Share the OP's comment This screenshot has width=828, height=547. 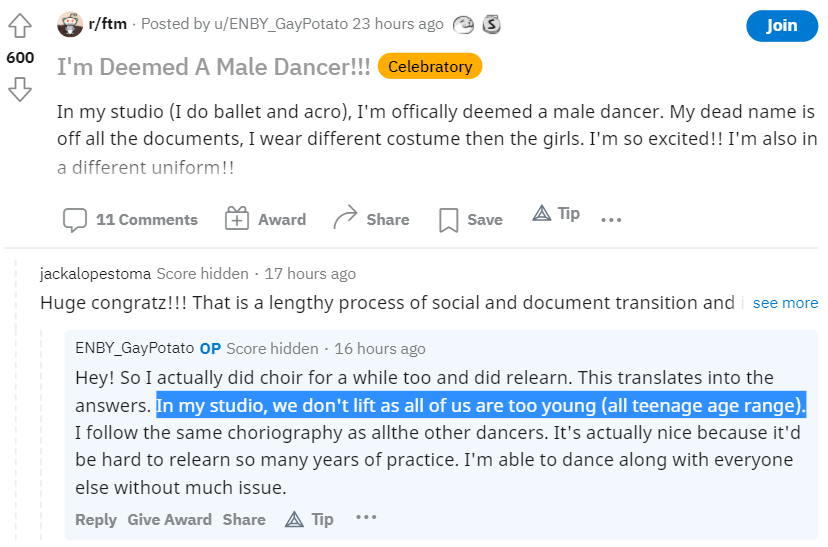tap(244, 520)
